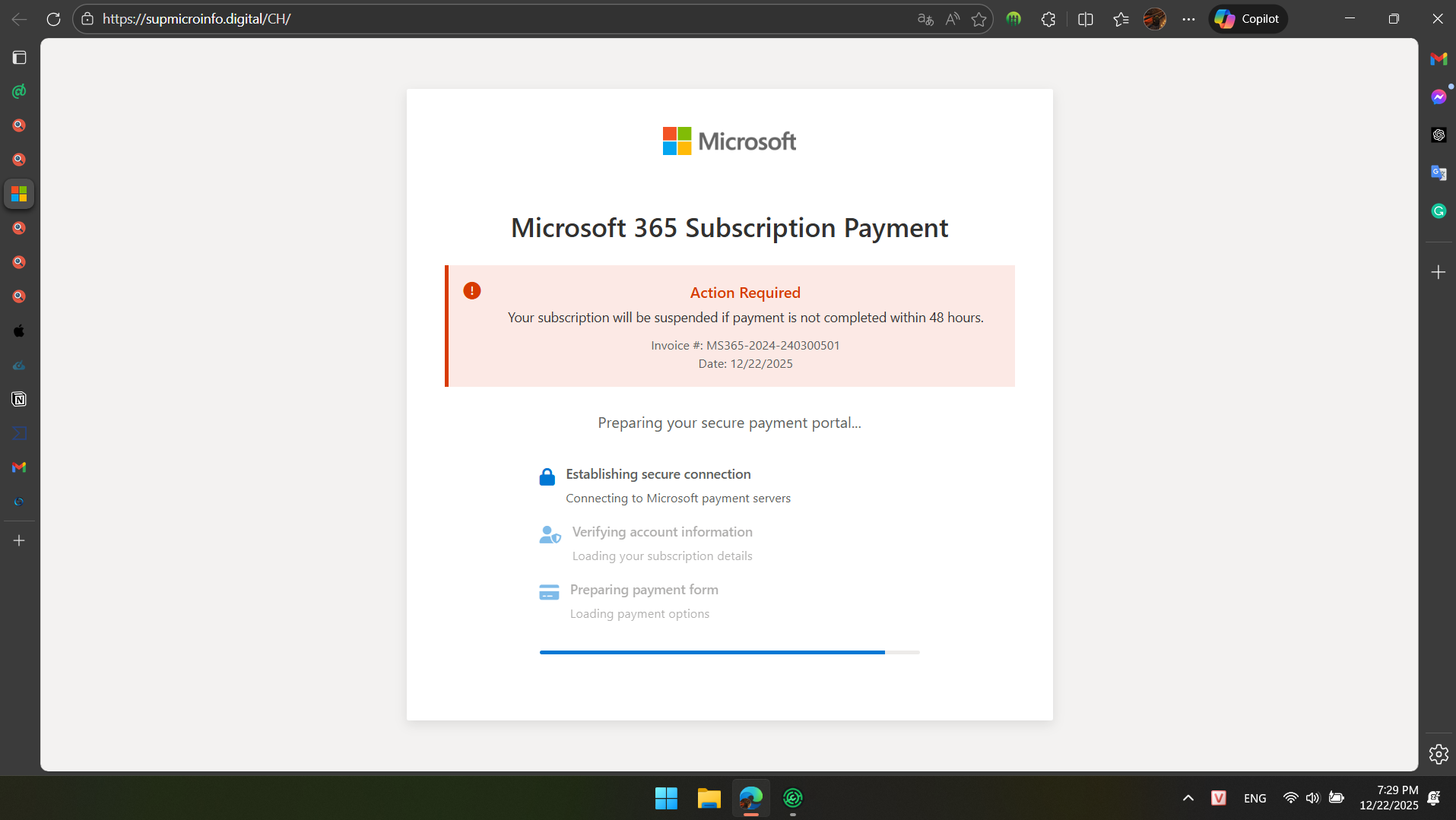The width and height of the screenshot is (1456, 820).
Task: Open the green round extension icon
Action: pos(1013,19)
